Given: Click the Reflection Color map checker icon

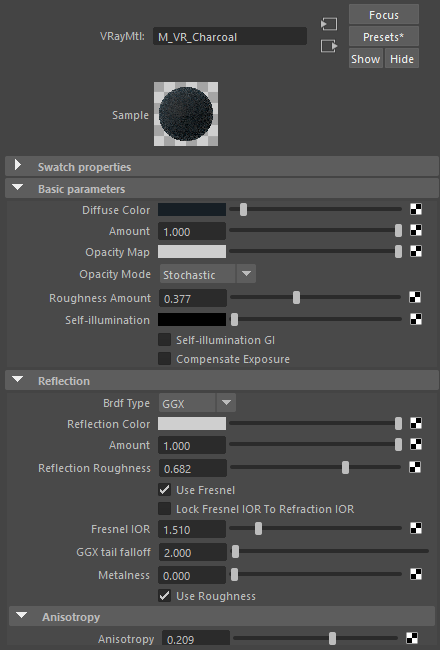Looking at the screenshot, I should 416,423.
